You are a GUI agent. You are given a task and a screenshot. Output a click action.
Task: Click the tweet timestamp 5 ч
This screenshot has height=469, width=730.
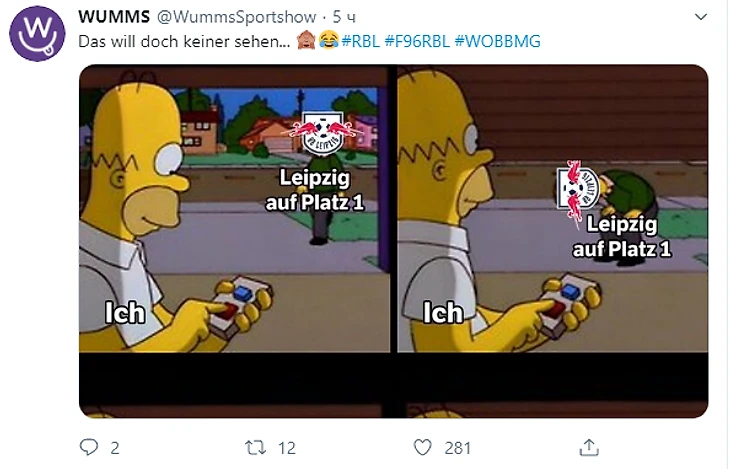pos(344,17)
